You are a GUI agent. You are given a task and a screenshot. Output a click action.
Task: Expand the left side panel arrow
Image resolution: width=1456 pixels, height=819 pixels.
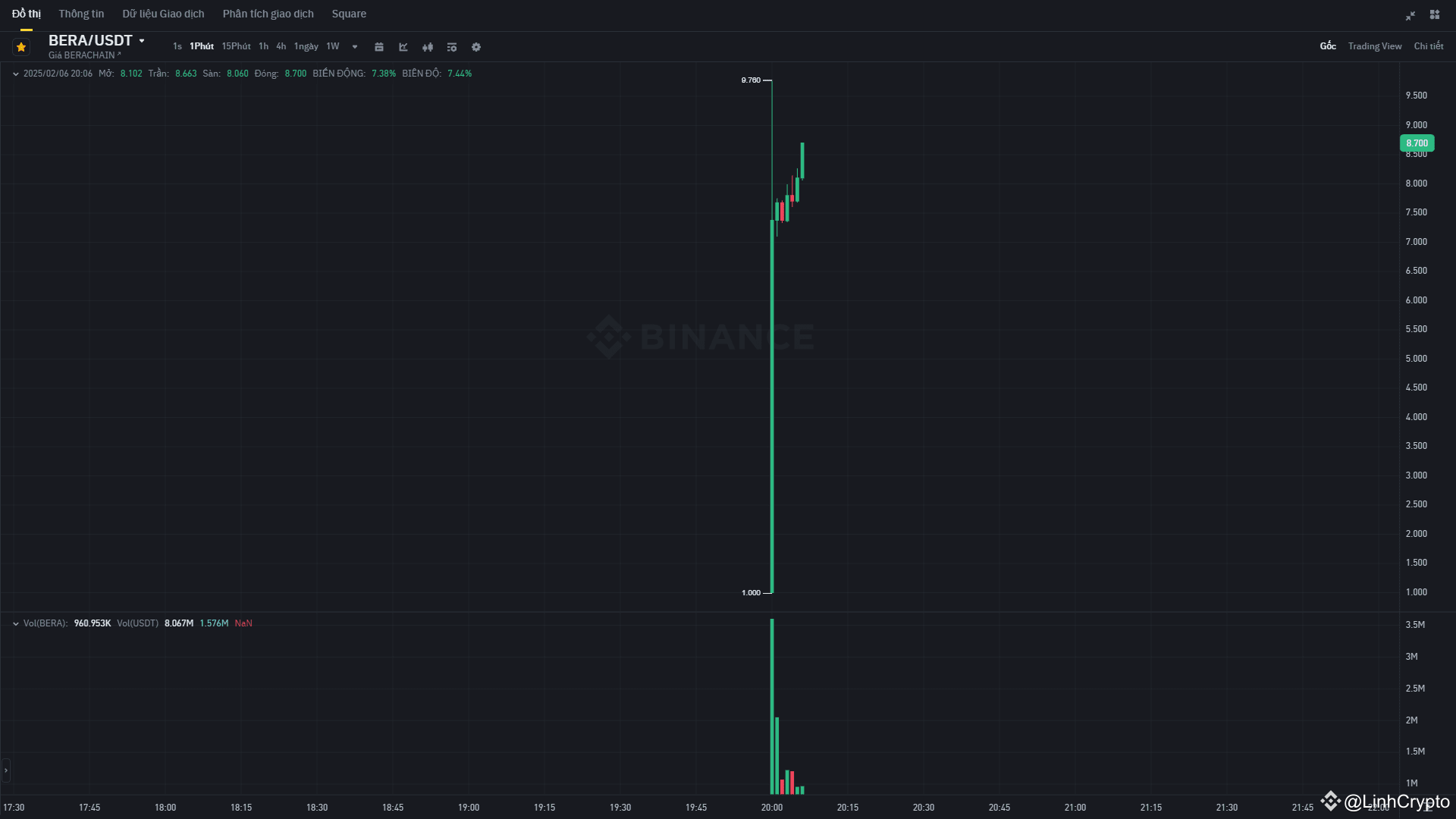6,770
